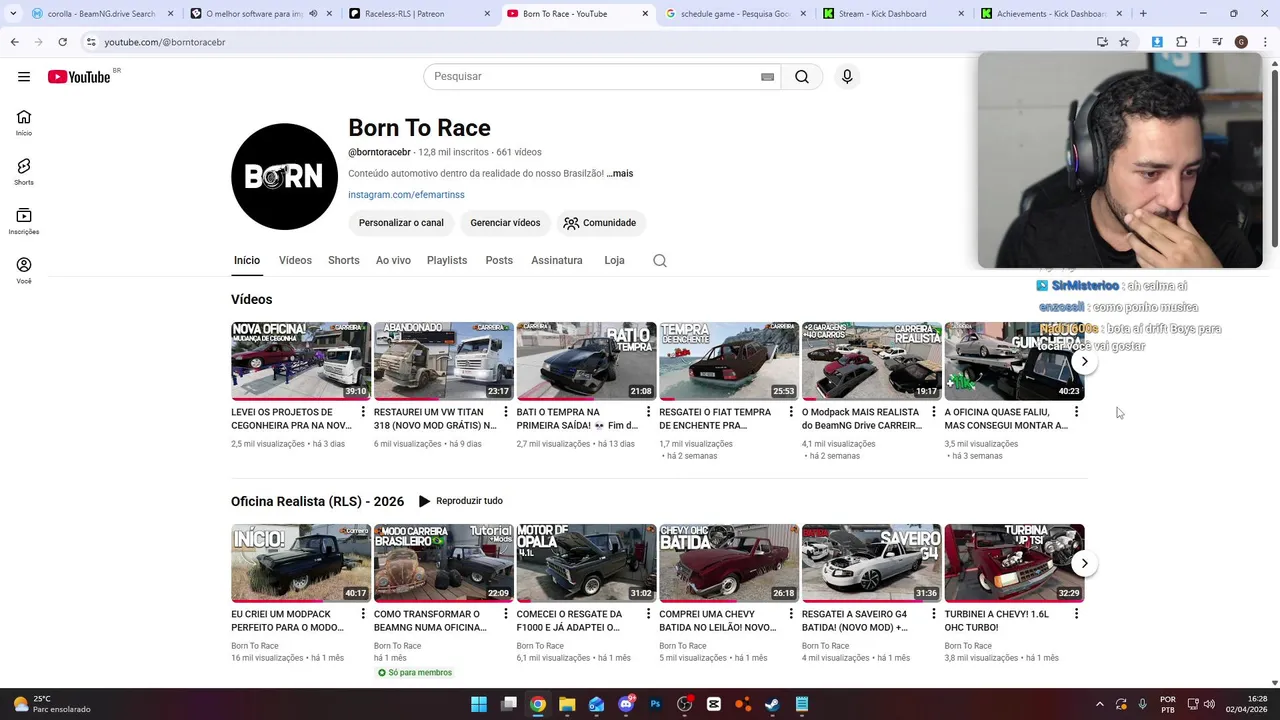
Task: Show next videos in Oficina Realista row
Action: 1084,563
